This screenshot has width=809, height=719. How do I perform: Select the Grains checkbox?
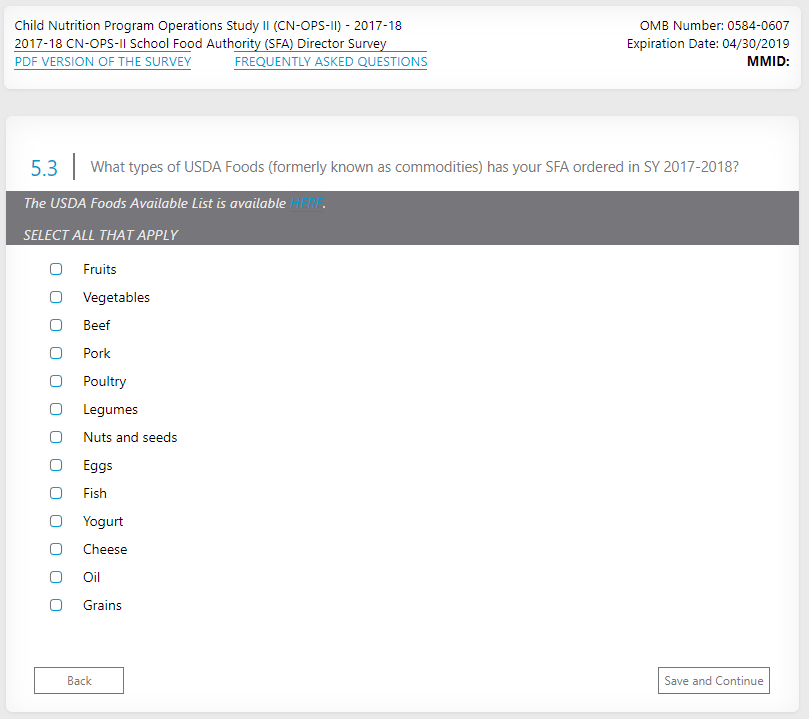tap(56, 605)
